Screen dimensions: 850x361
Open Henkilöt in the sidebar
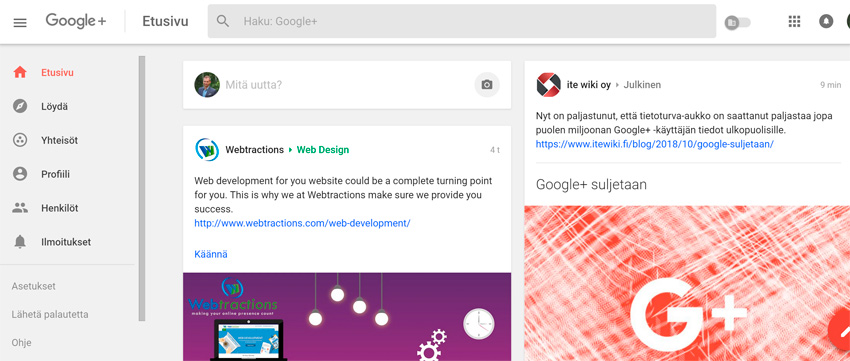tap(60, 208)
